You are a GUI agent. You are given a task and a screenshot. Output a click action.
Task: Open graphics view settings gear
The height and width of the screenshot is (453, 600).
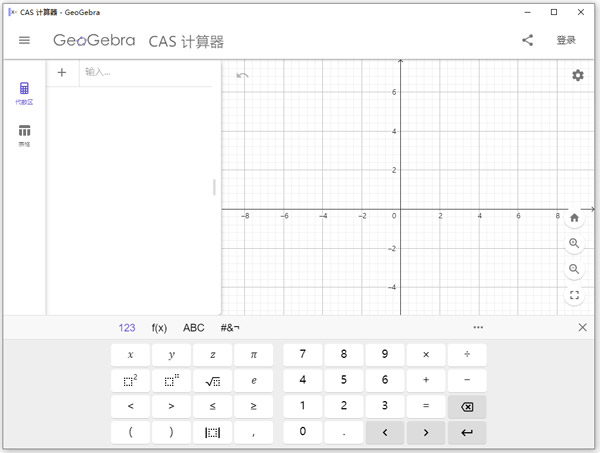[577, 76]
